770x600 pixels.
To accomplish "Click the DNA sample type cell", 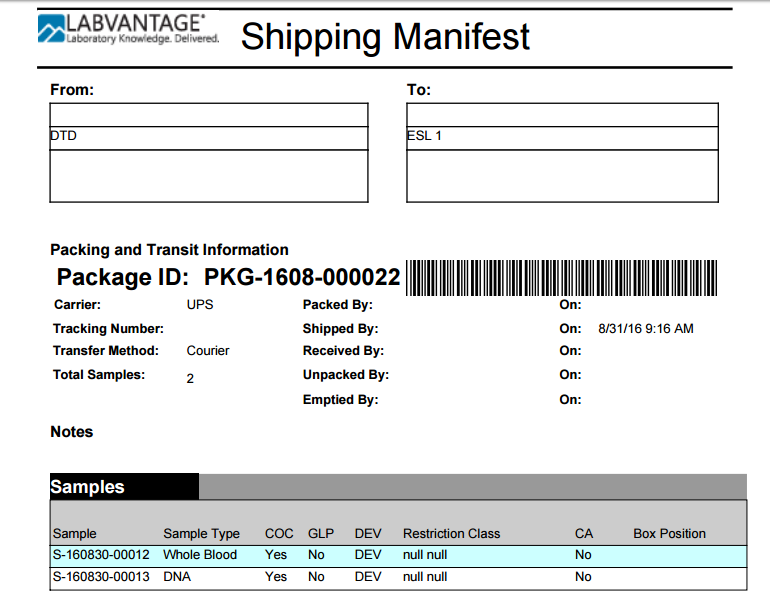I will [177, 576].
